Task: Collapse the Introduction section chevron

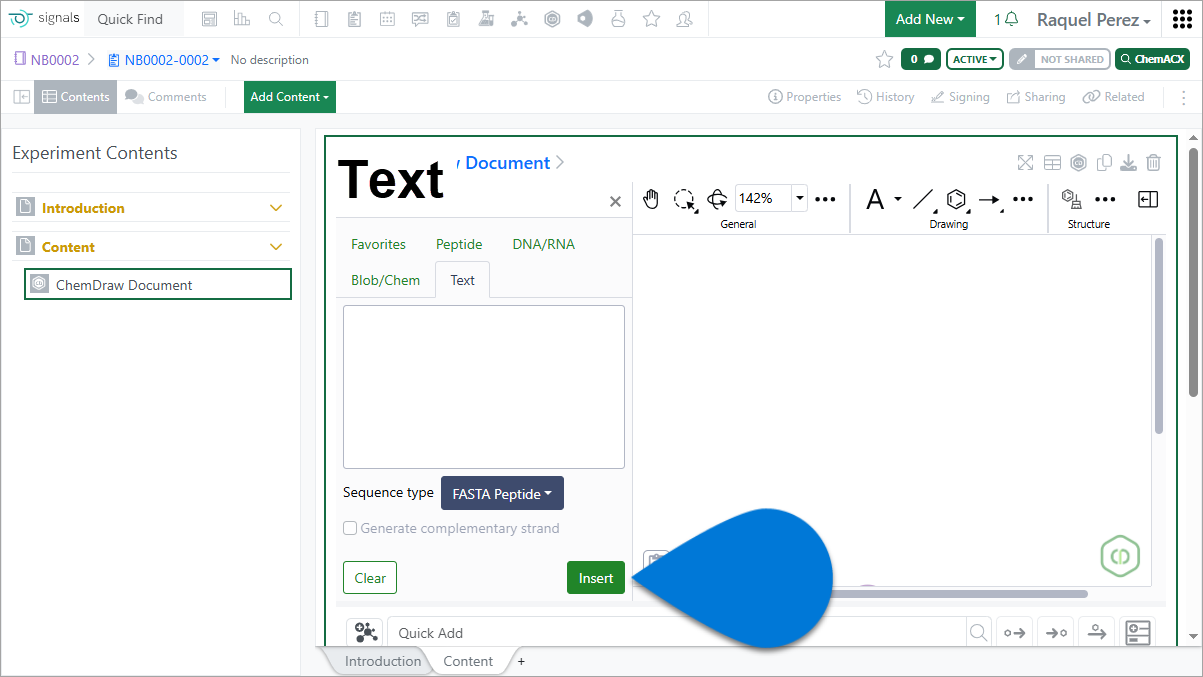Action: click(277, 208)
